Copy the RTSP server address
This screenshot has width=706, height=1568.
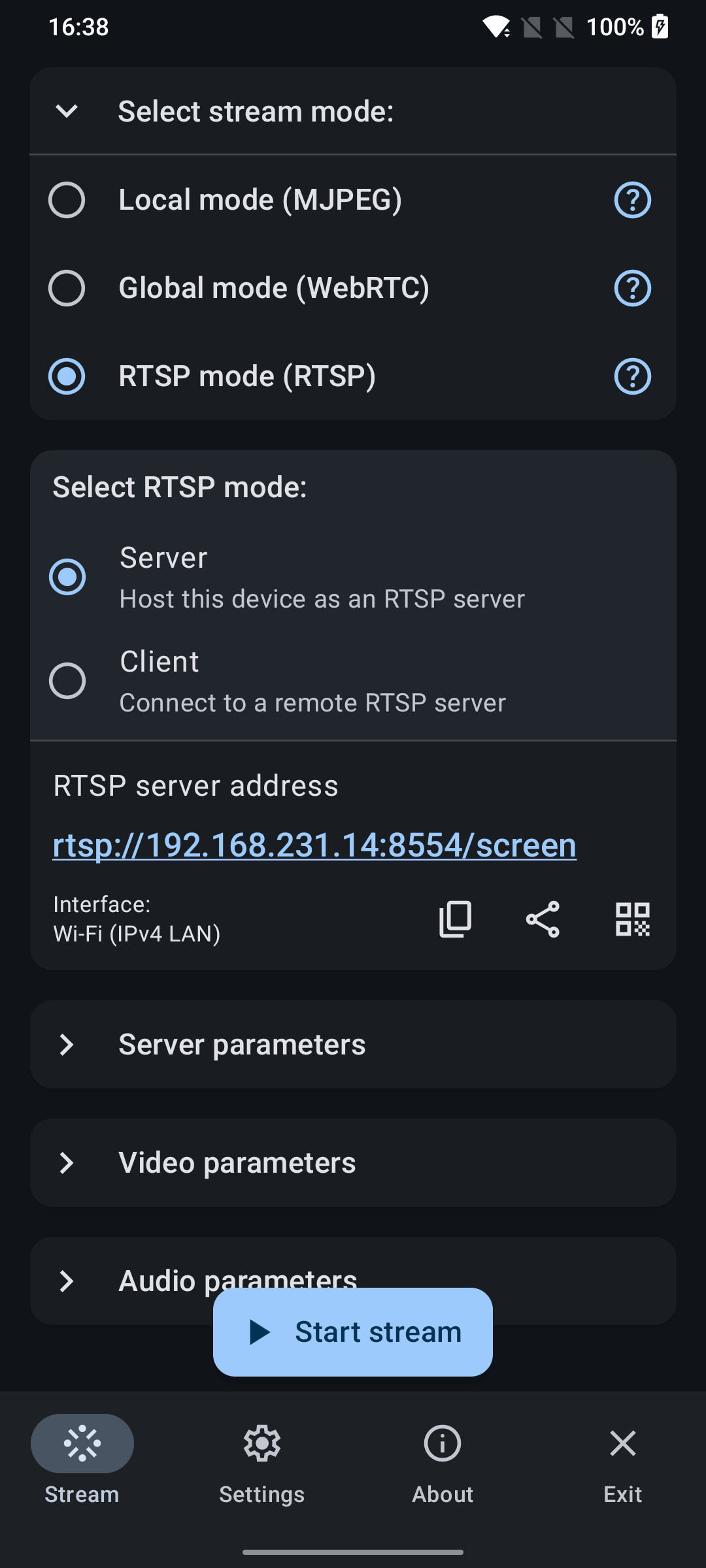[455, 919]
